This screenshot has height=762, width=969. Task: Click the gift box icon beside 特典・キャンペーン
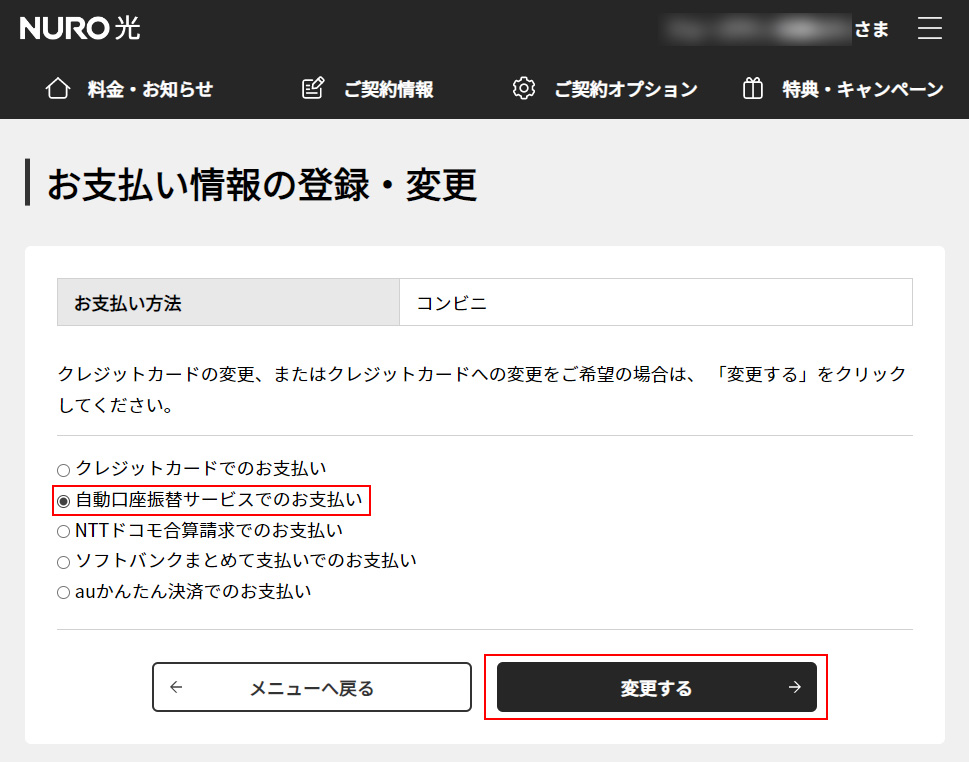(x=752, y=88)
